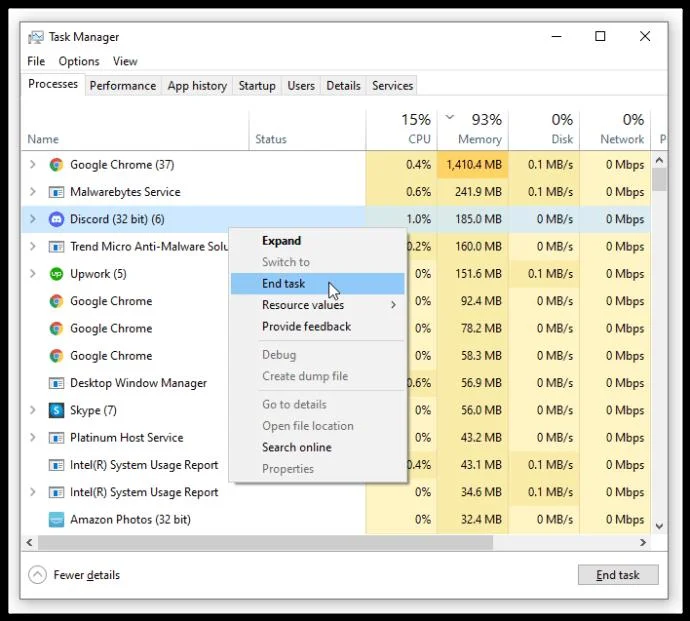Viewport: 690px width, 621px height.
Task: Click the Malwarebytes Service icon
Action: [56, 192]
